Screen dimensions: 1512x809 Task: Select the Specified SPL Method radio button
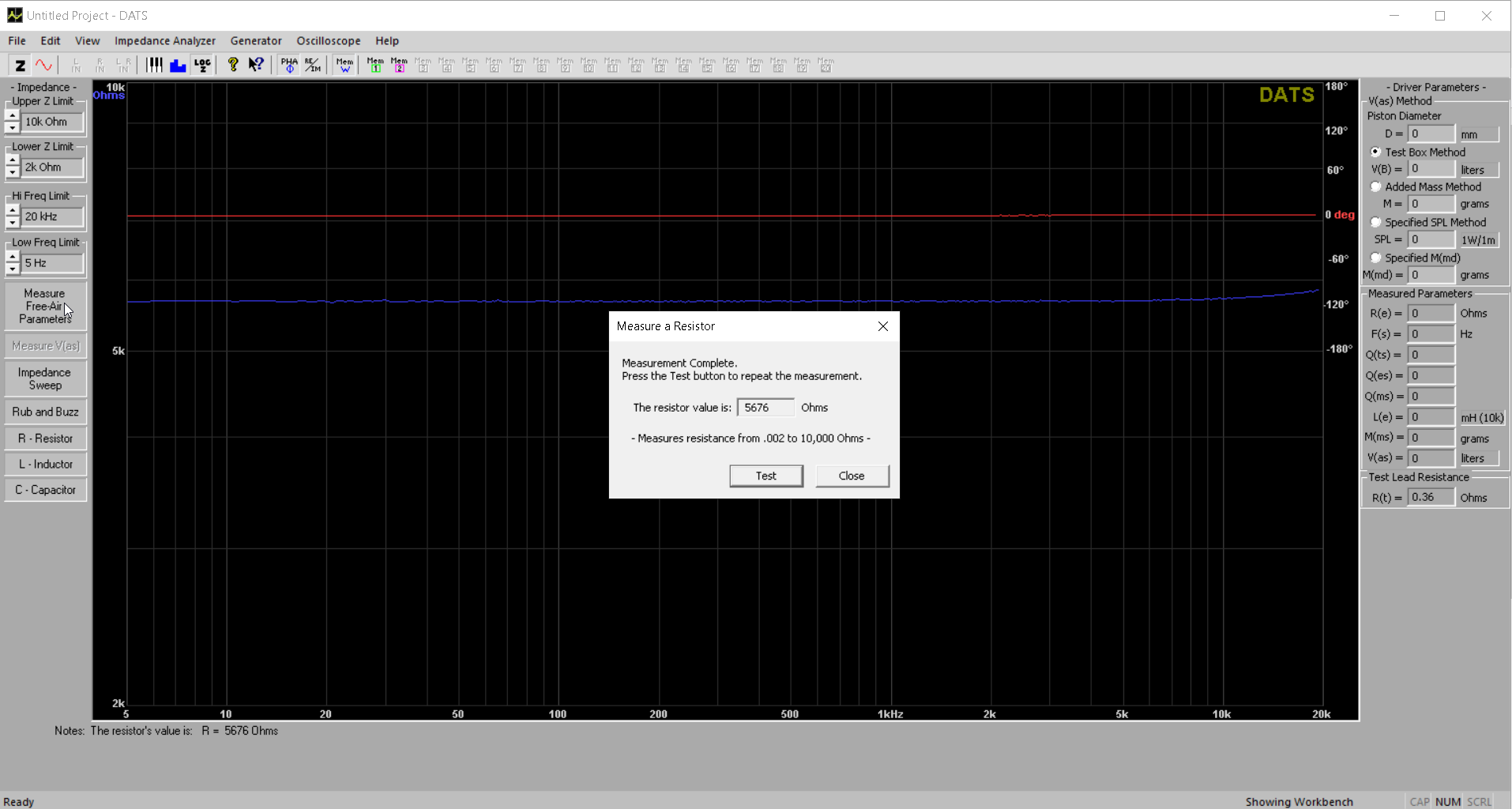coord(1376,223)
